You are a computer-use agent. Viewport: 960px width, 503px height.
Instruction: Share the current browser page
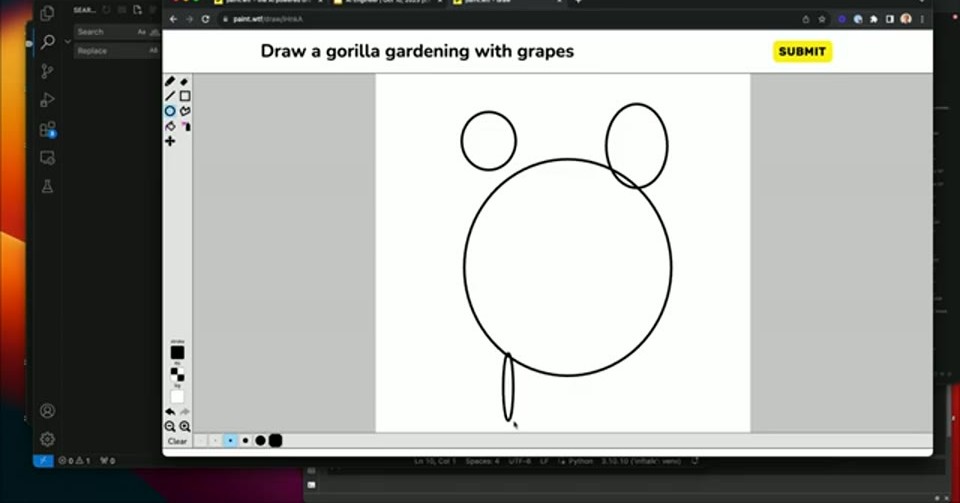806,19
